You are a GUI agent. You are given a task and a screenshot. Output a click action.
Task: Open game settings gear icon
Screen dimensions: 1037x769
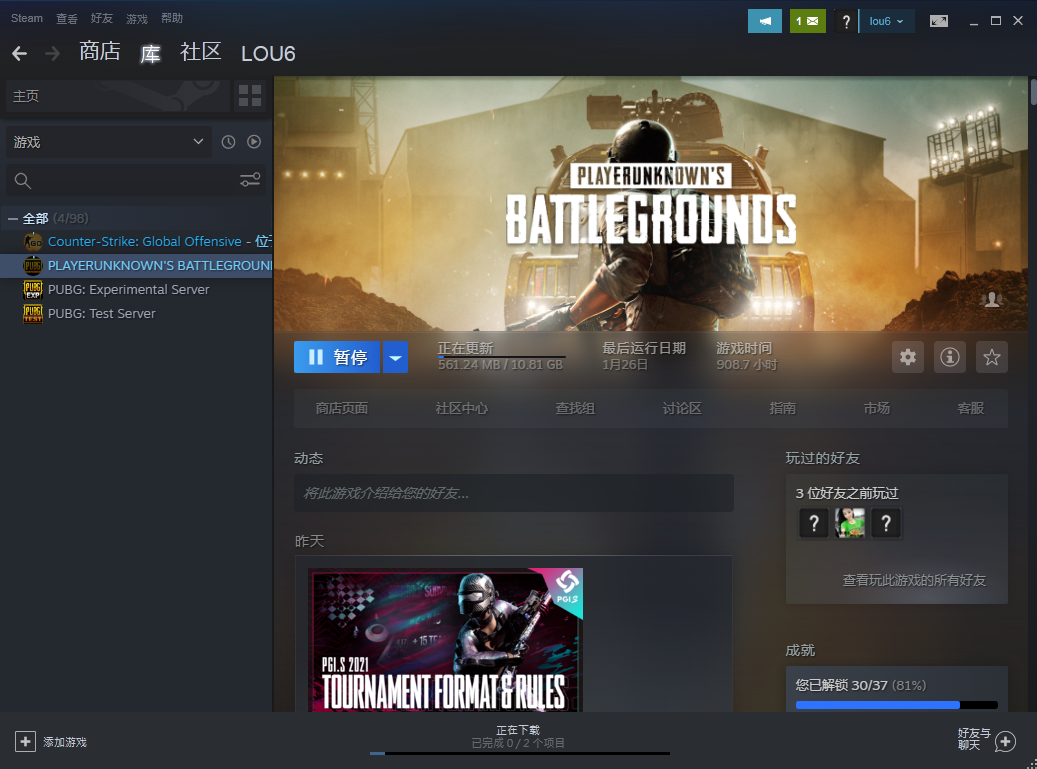pyautogui.click(x=907, y=357)
